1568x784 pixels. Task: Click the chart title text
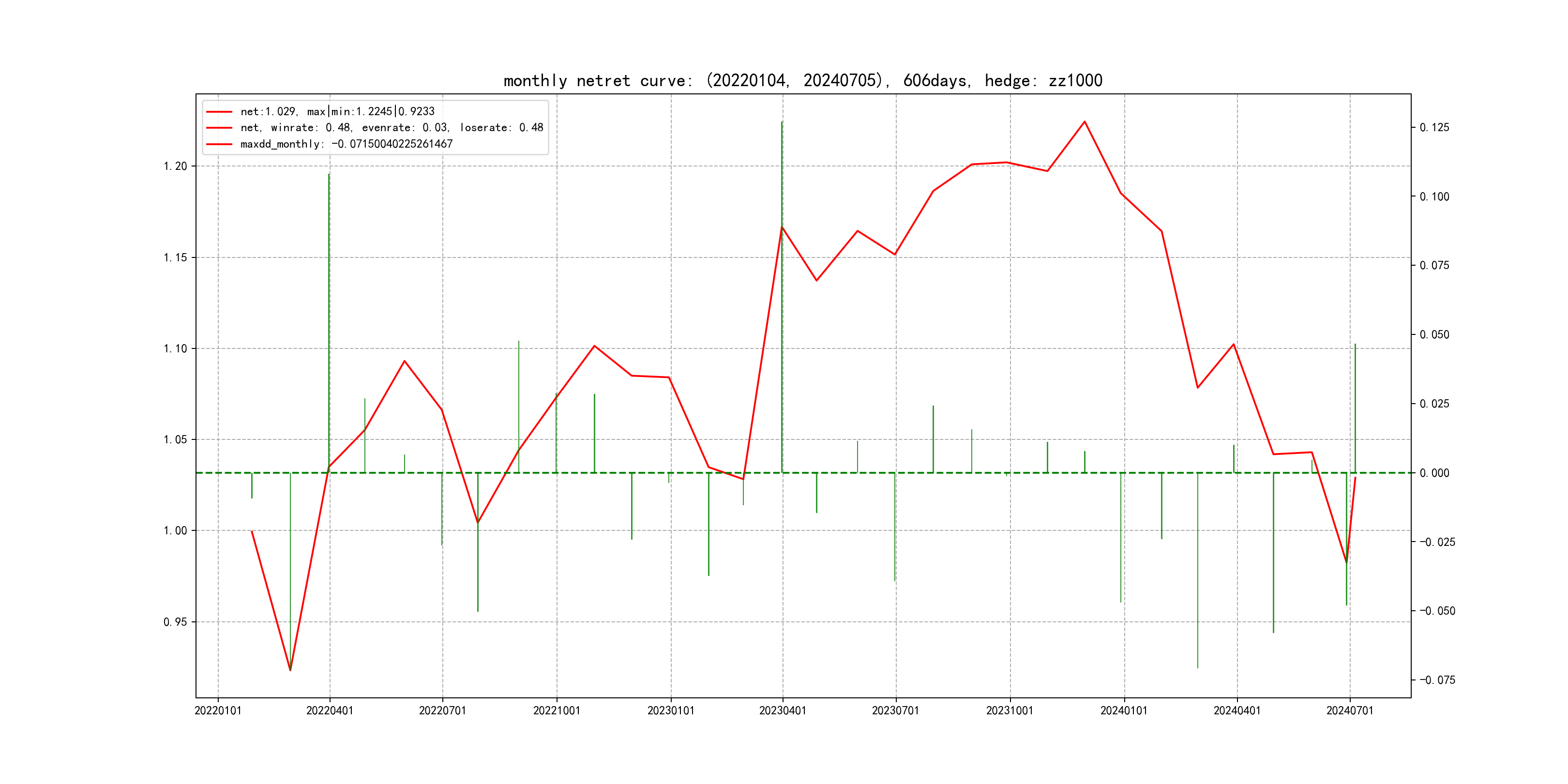[802, 80]
